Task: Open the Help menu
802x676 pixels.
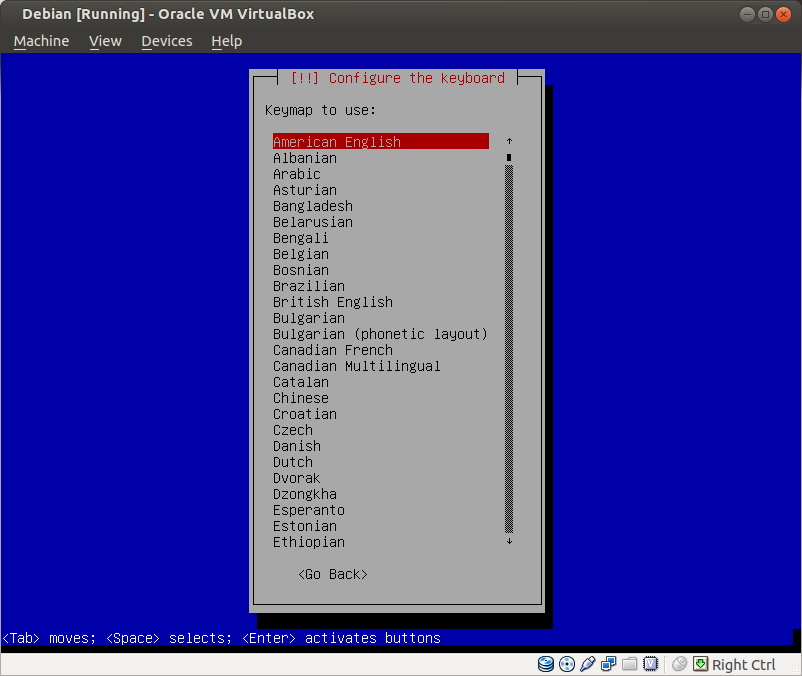Action: 227,41
